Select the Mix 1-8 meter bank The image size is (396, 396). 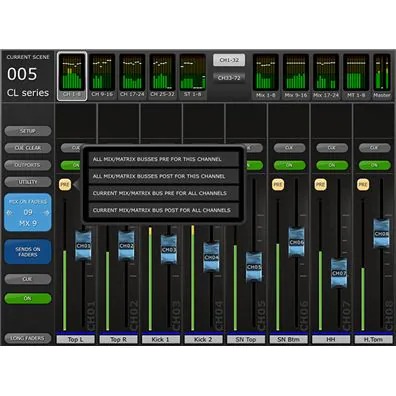tap(266, 76)
